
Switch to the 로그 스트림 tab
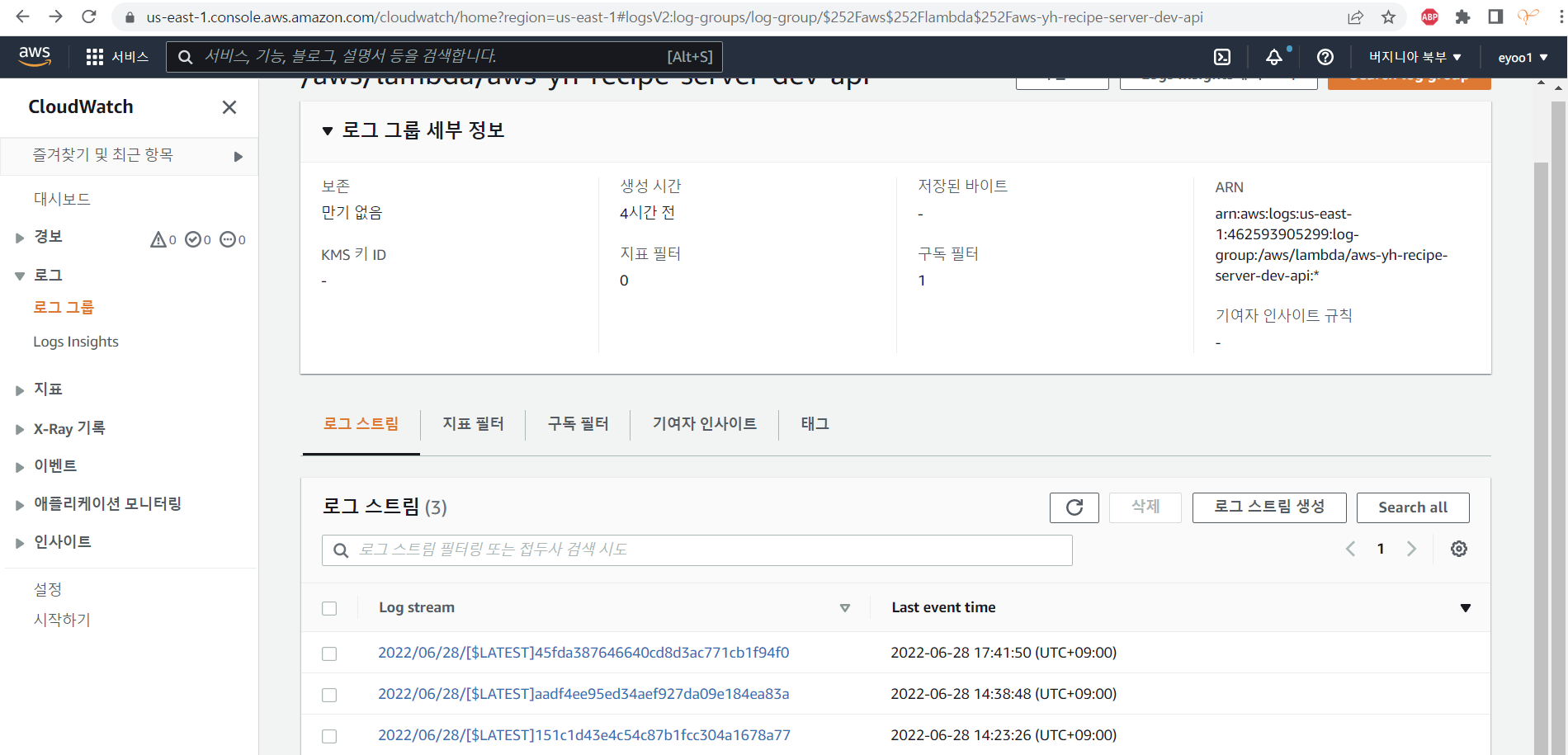click(361, 424)
